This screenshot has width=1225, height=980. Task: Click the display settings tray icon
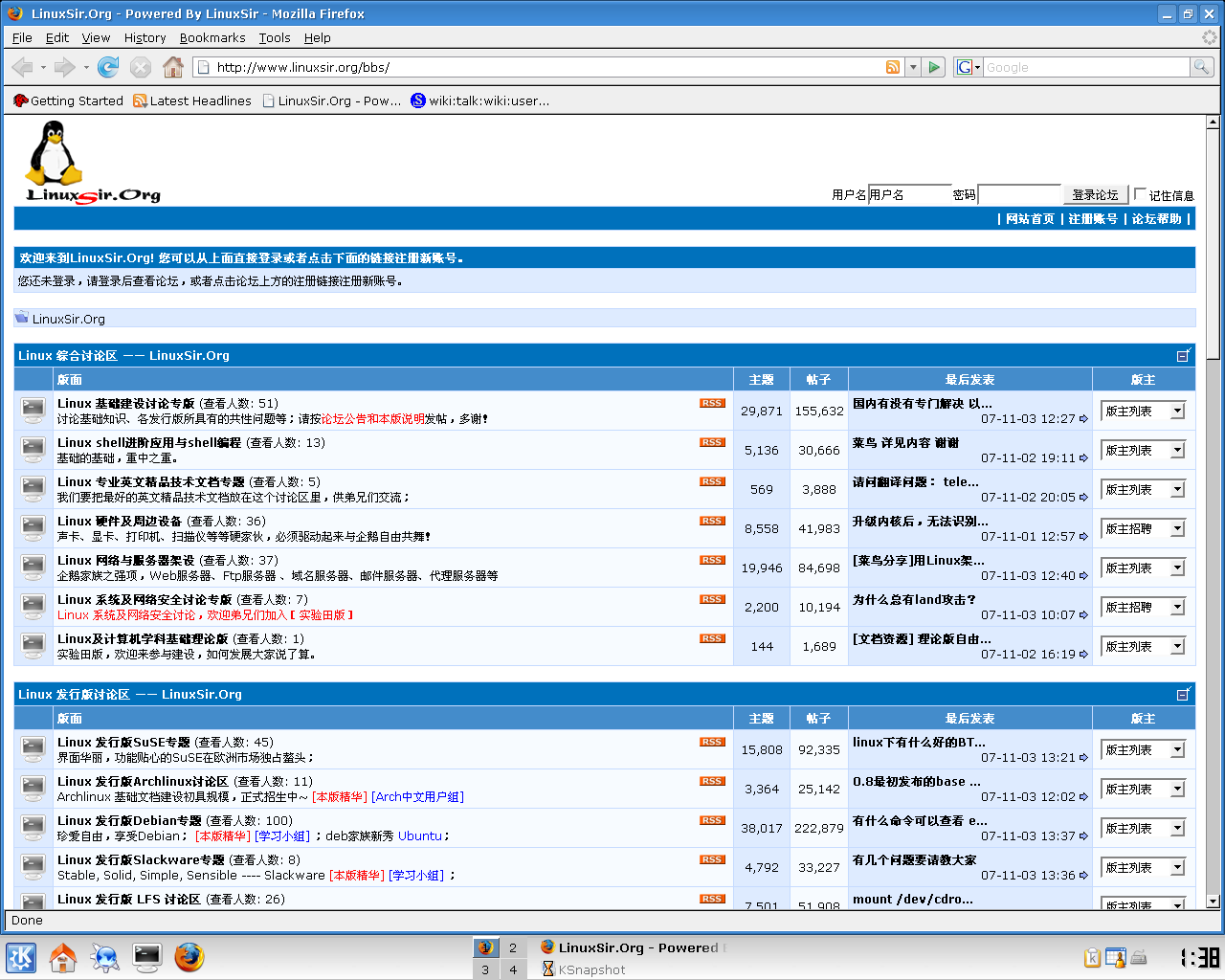click(x=1115, y=957)
